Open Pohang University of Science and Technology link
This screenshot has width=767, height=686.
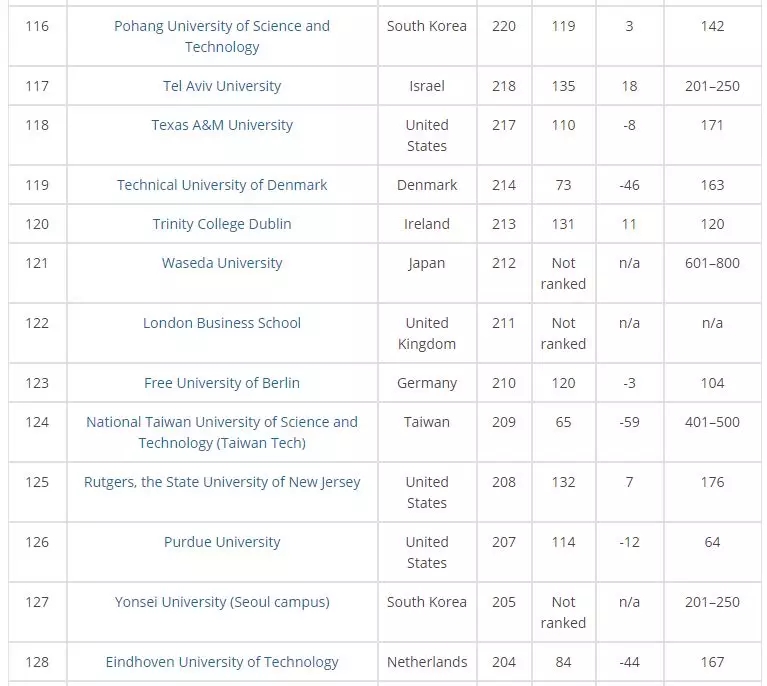coord(222,36)
